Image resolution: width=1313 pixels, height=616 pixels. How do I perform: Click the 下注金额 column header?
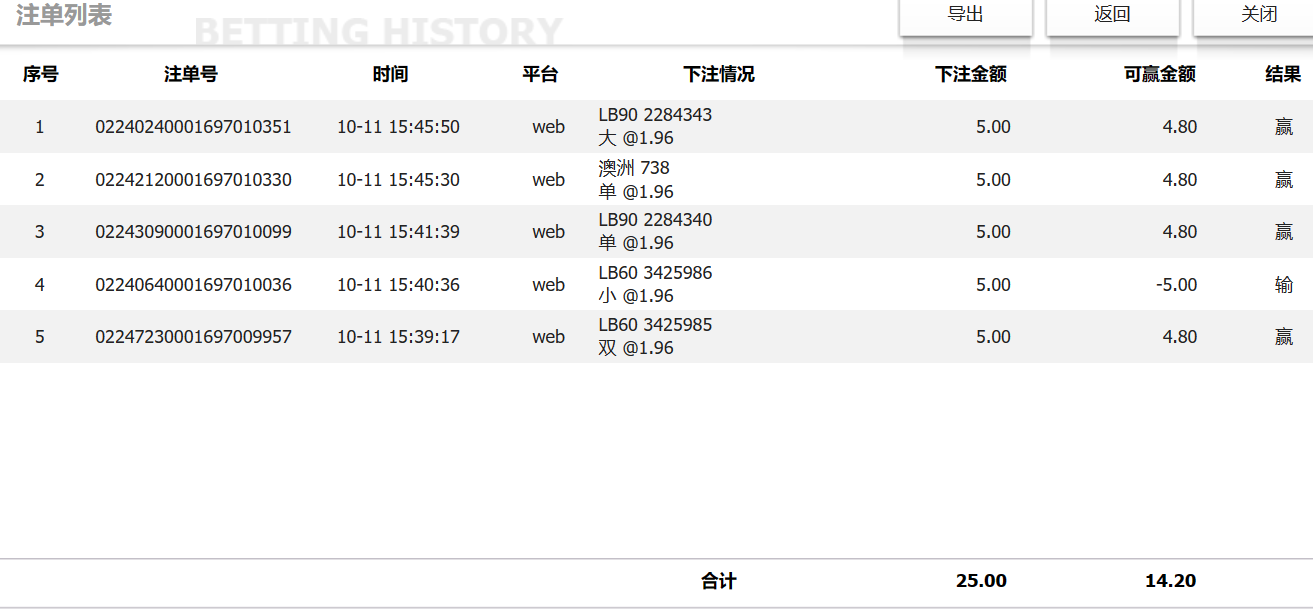pos(970,74)
